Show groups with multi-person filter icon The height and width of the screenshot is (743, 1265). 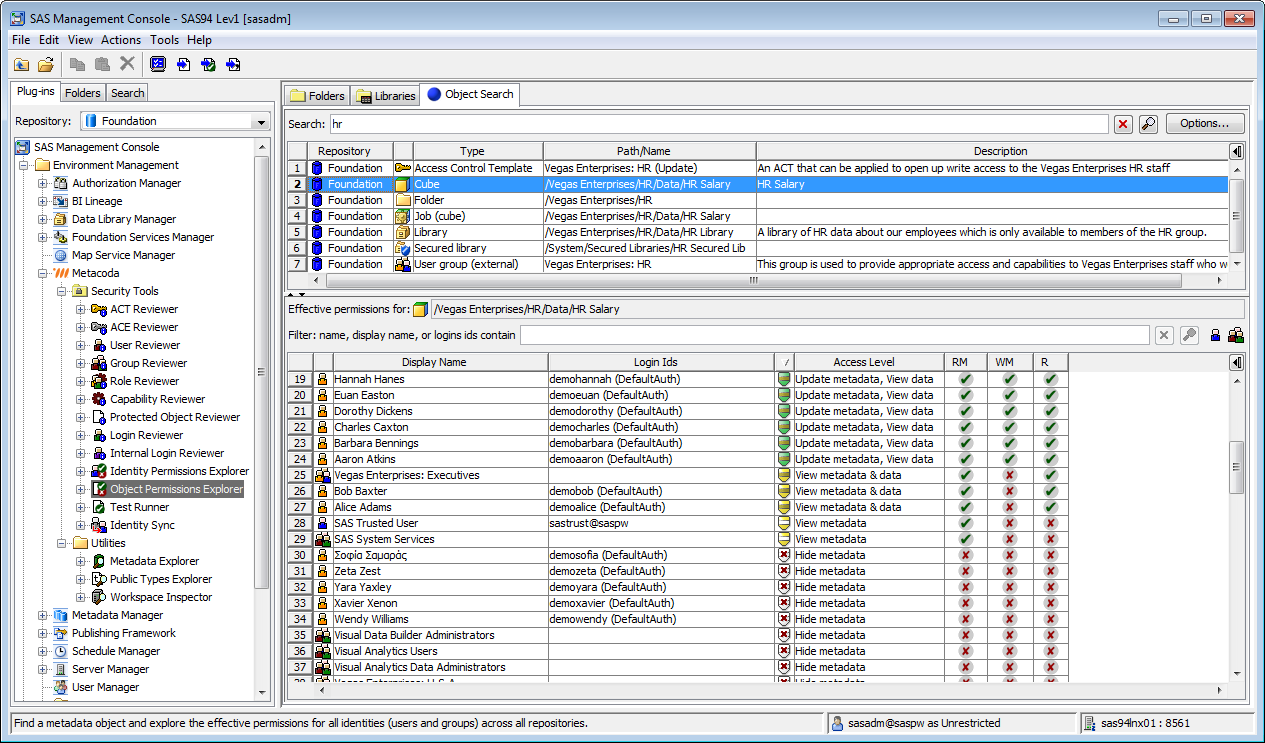(x=1236, y=335)
